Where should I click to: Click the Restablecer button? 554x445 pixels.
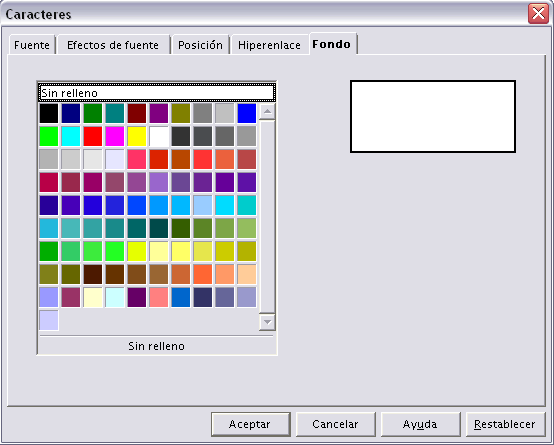(x=505, y=424)
